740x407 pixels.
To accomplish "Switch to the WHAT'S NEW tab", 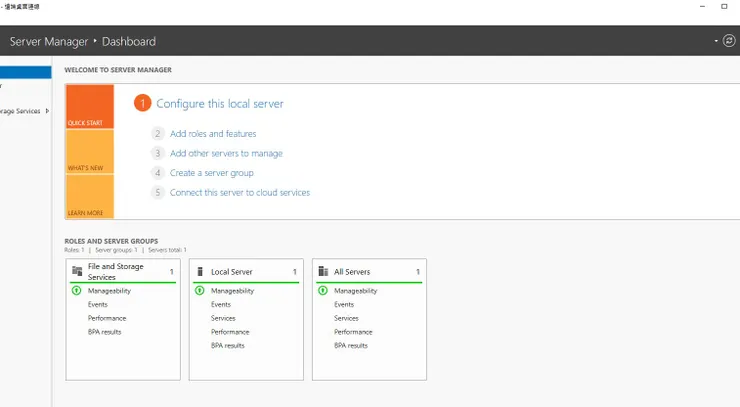I will [89, 152].
